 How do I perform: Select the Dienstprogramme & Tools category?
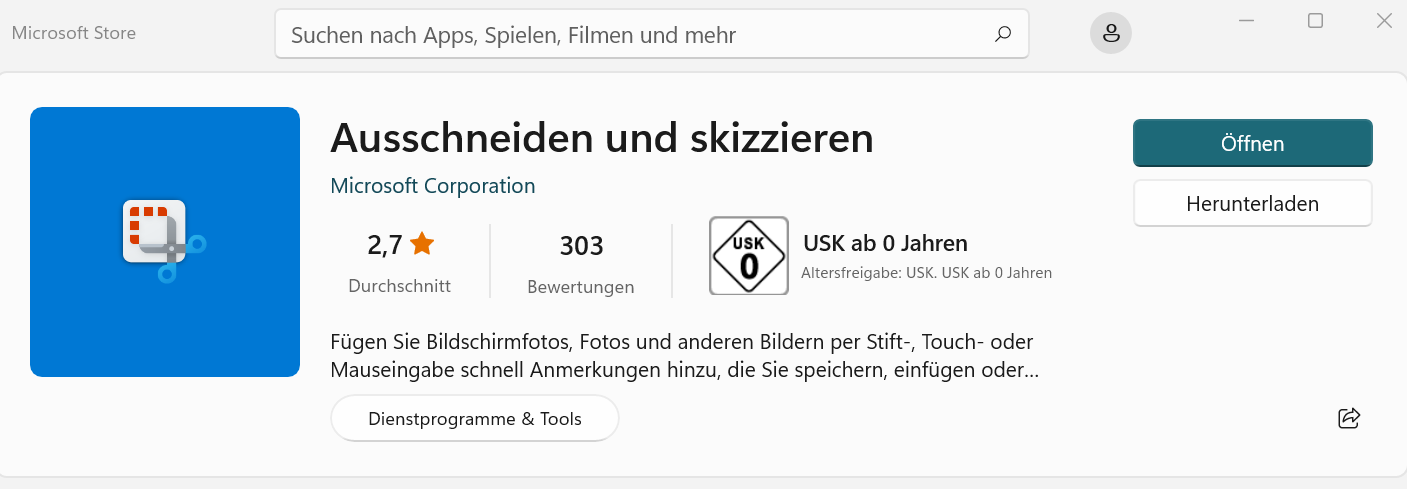click(475, 418)
